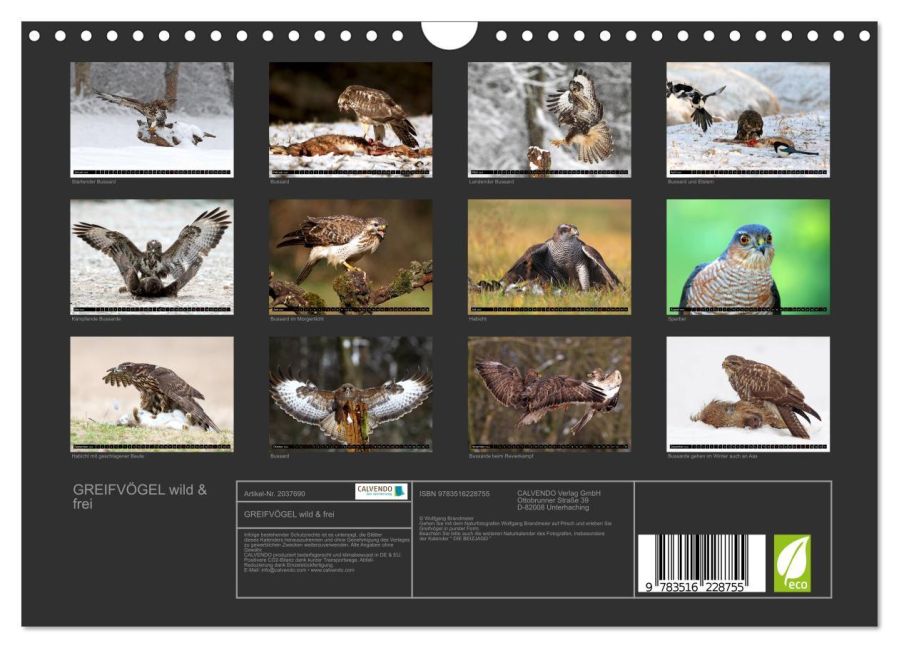The image size is (899, 648).
Task: Click the CALVENDO Verlag GmbH address
Action: [x=558, y=499]
